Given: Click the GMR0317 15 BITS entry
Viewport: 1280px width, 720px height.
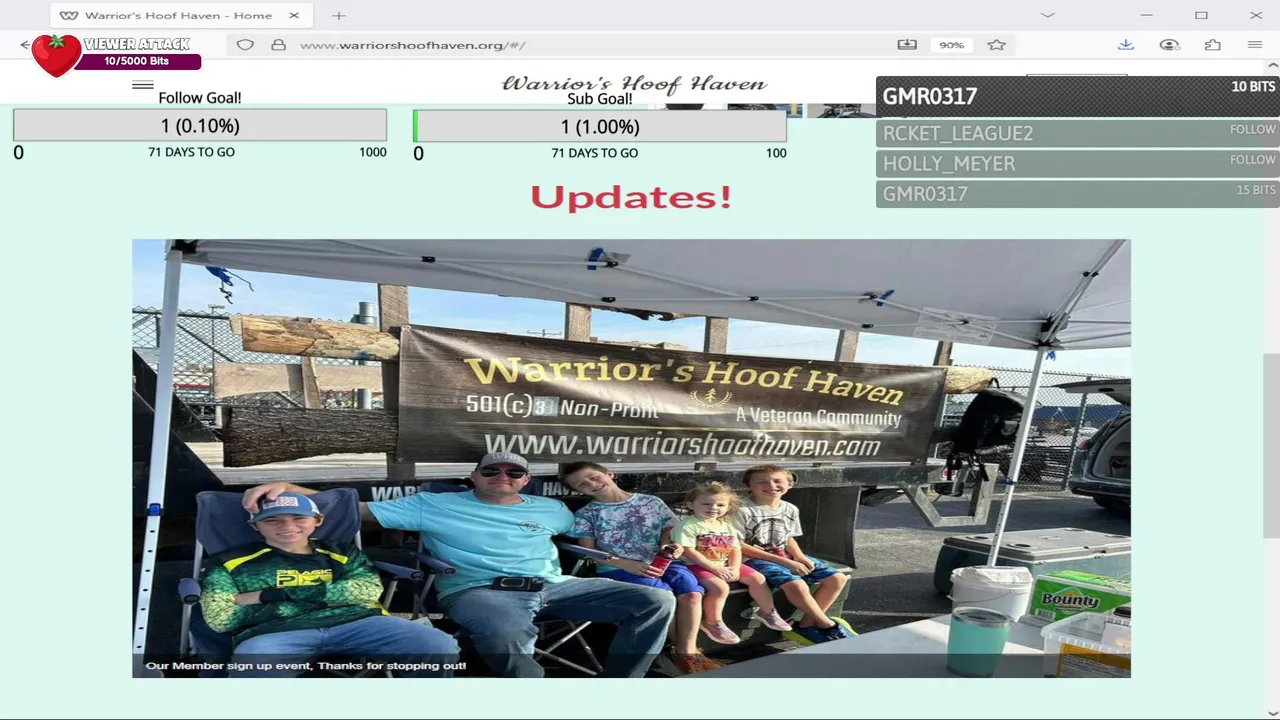Looking at the screenshot, I should coord(1078,193).
